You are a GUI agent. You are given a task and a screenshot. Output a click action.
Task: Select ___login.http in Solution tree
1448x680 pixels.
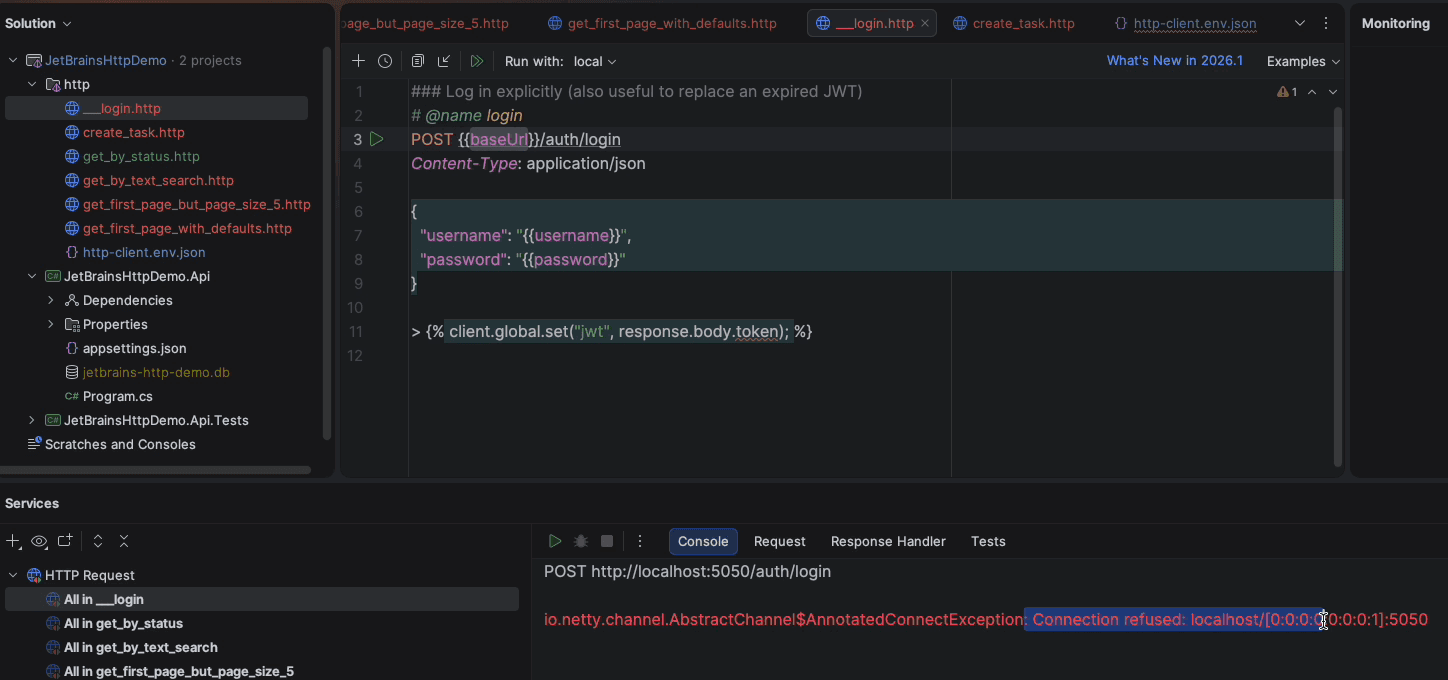pos(157,108)
